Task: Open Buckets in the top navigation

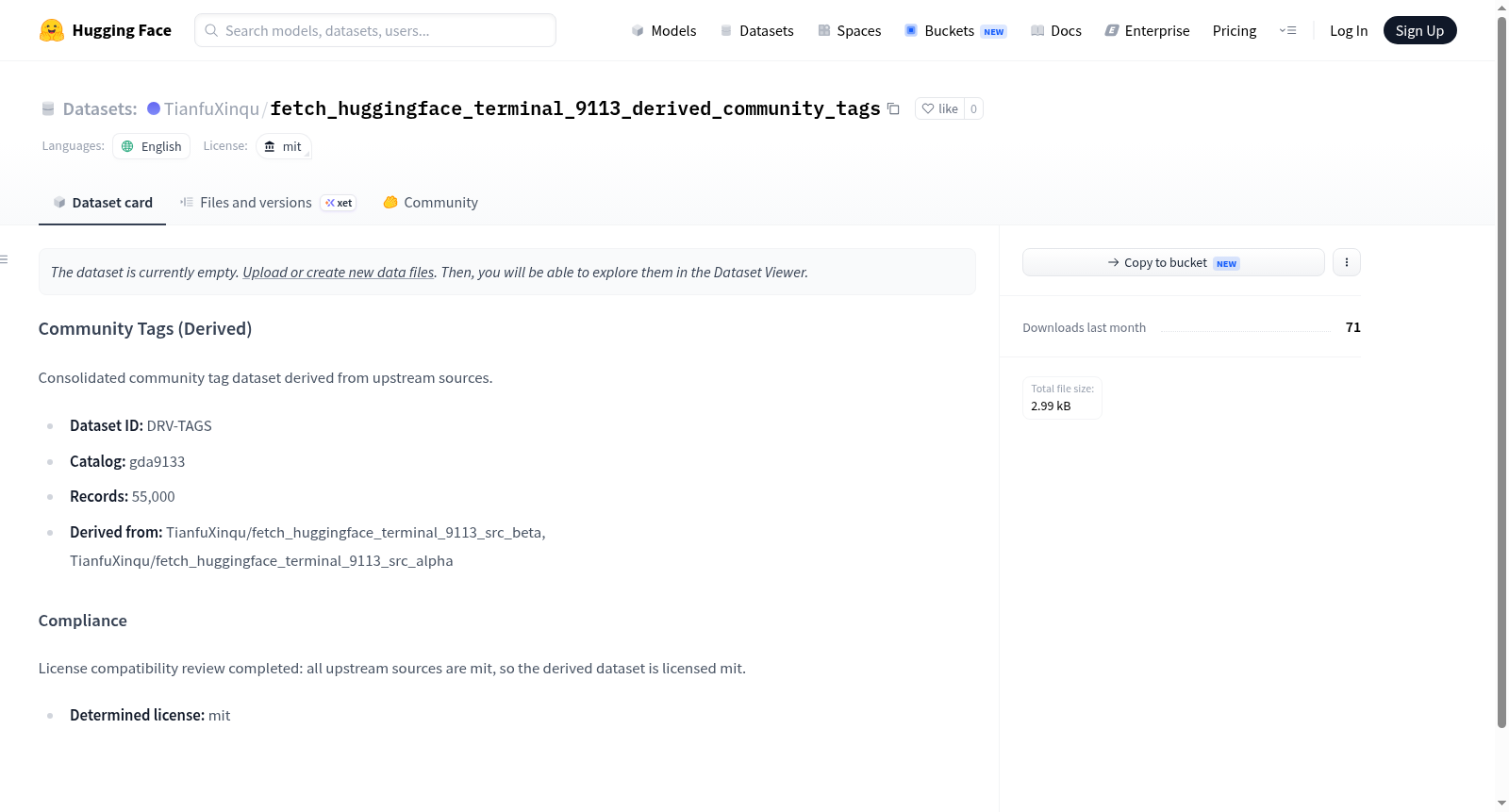Action: 955,31
